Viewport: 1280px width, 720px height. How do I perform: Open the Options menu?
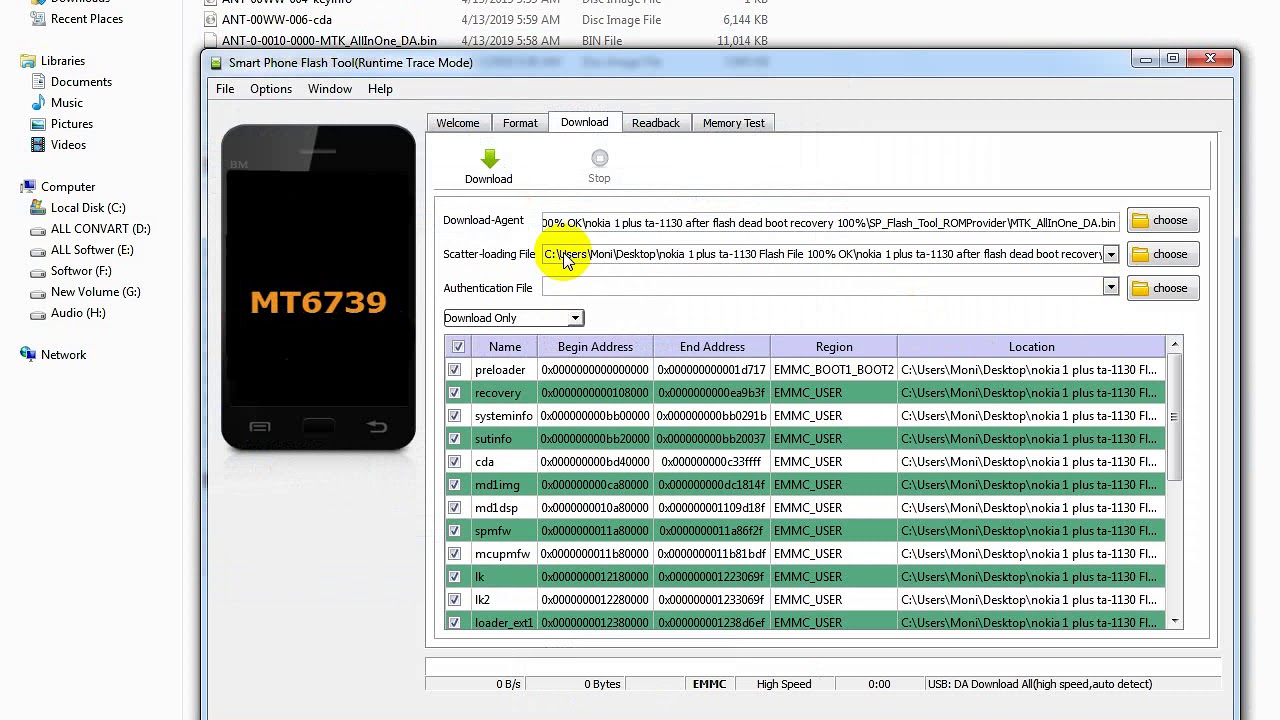tap(271, 89)
